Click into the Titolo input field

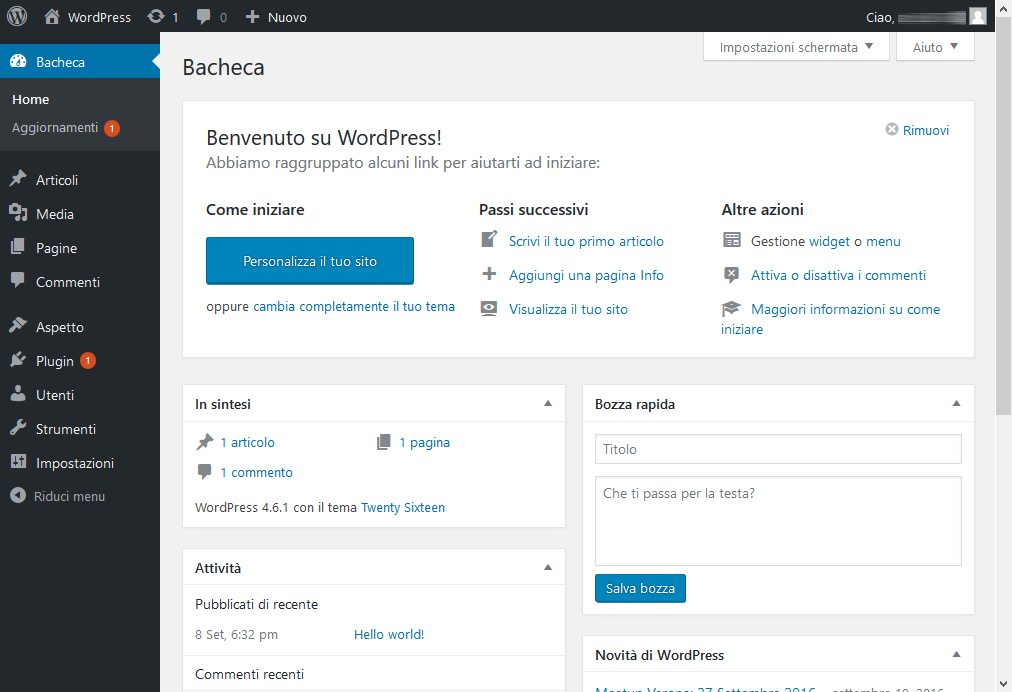coord(778,449)
